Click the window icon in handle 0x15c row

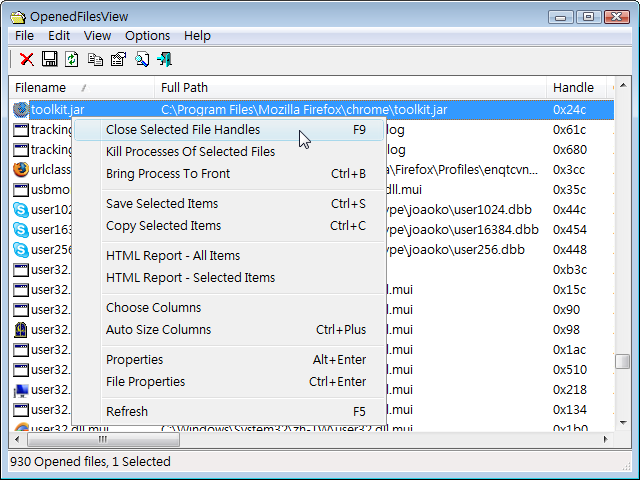tap(21, 289)
